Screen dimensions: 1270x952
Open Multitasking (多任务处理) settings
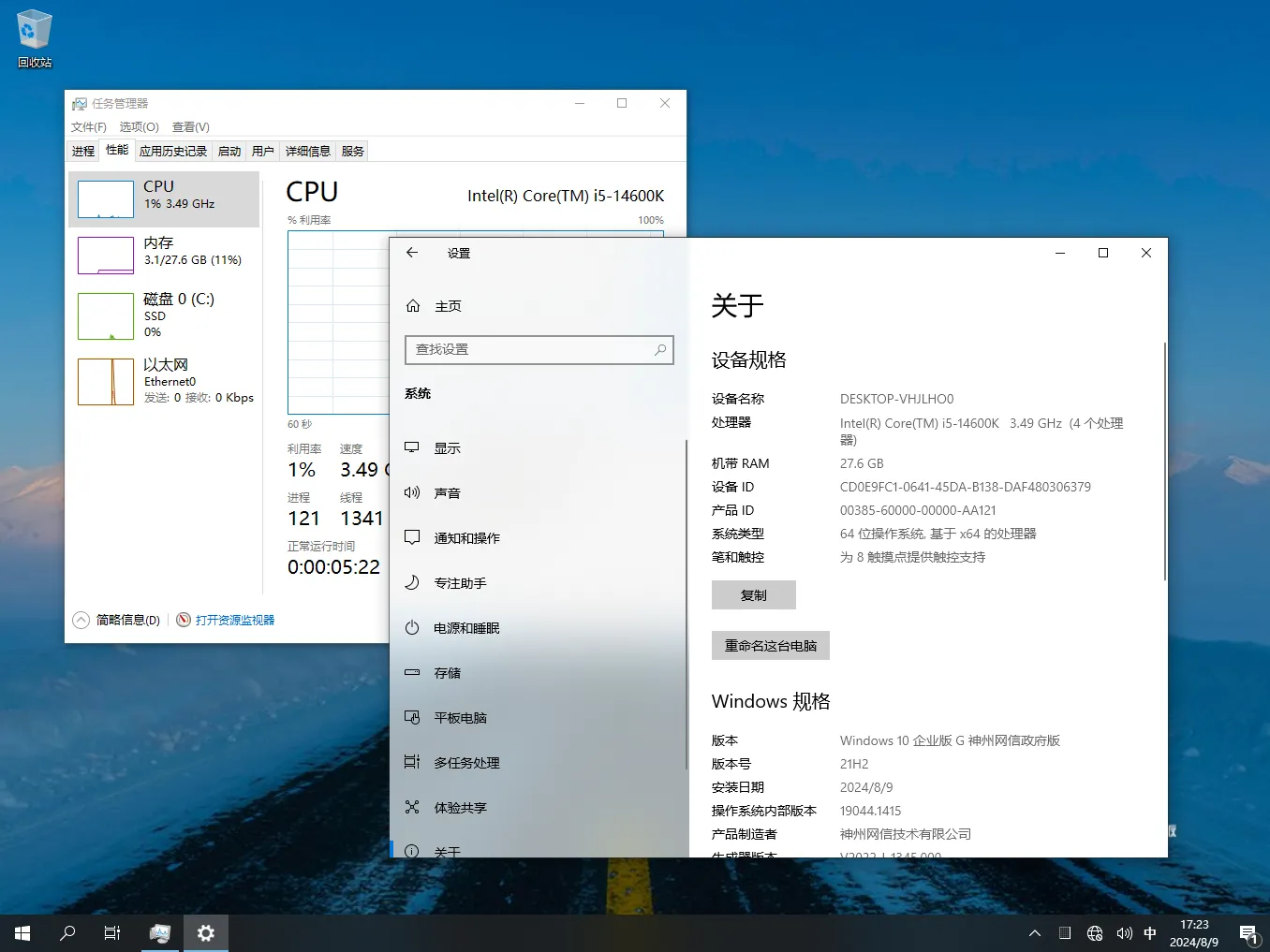pyautogui.click(x=466, y=762)
